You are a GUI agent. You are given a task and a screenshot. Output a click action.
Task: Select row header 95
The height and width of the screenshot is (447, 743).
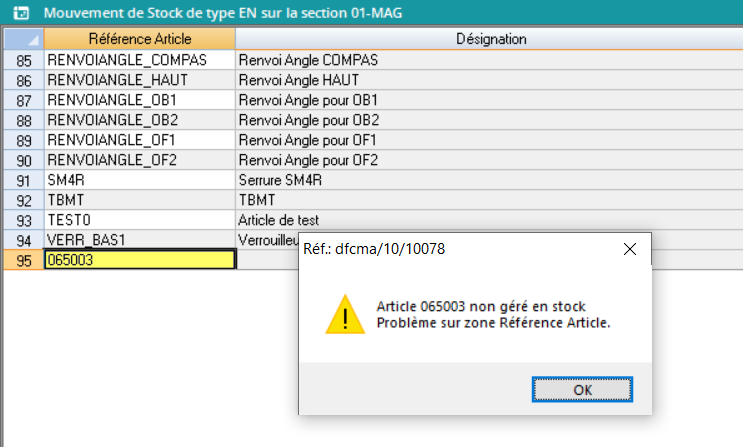[x=24, y=260]
